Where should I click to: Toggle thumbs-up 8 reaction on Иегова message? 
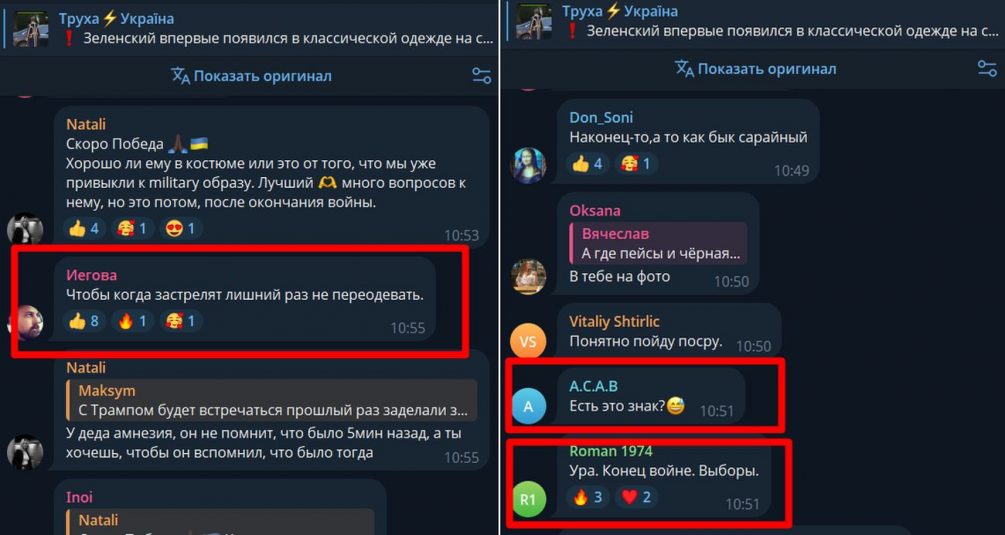[86, 321]
